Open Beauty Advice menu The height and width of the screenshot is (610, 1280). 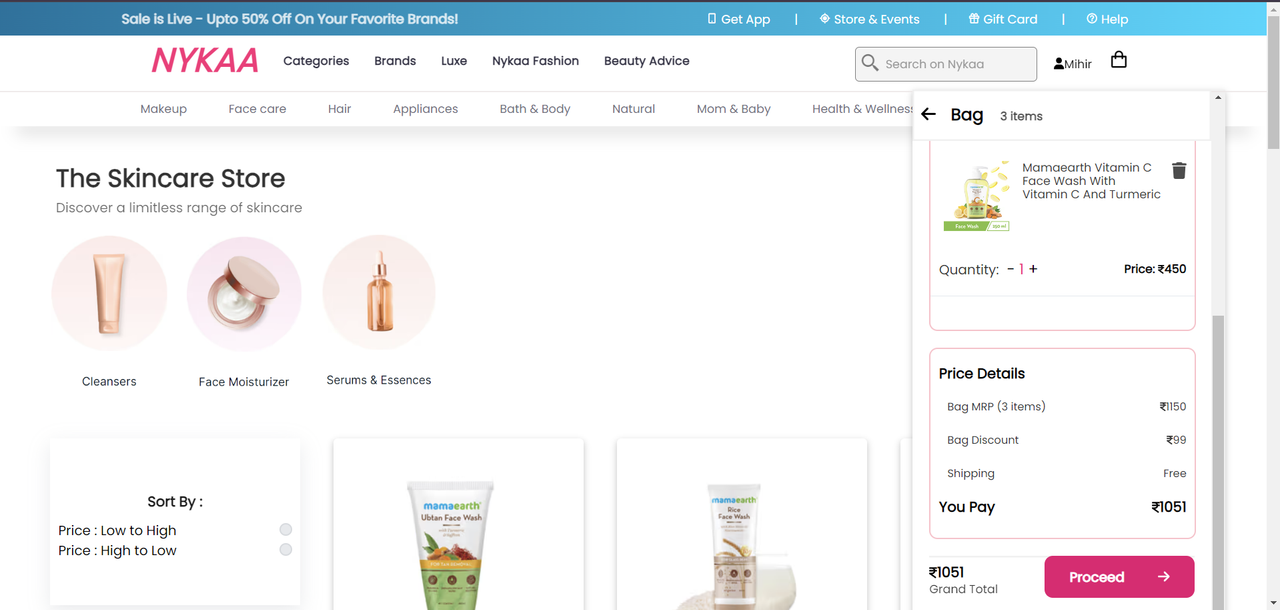point(647,61)
